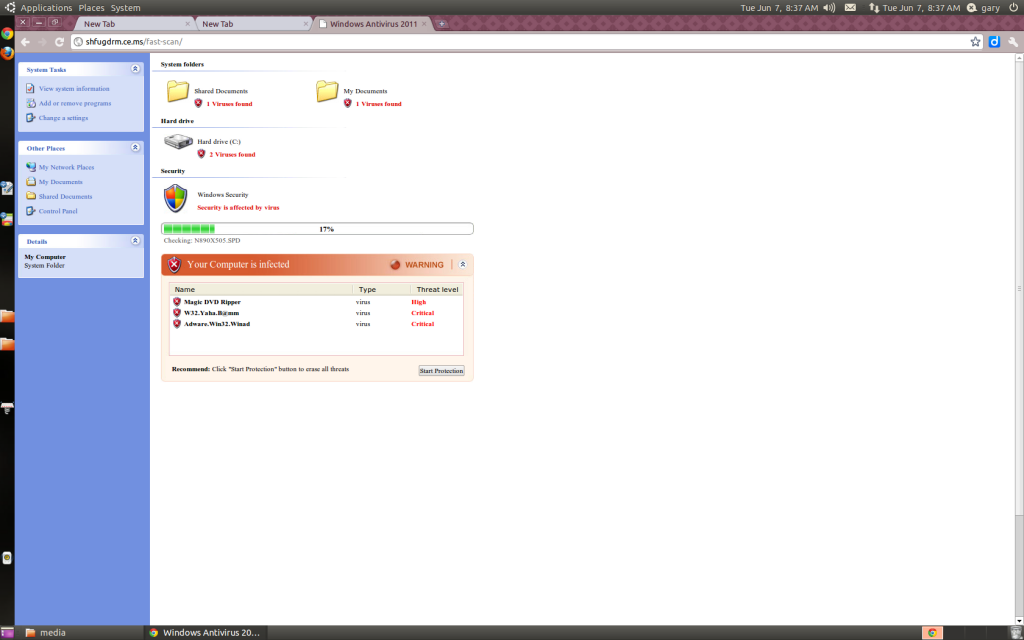Click the media taskbar button
This screenshot has width=1024, height=640.
point(45,633)
